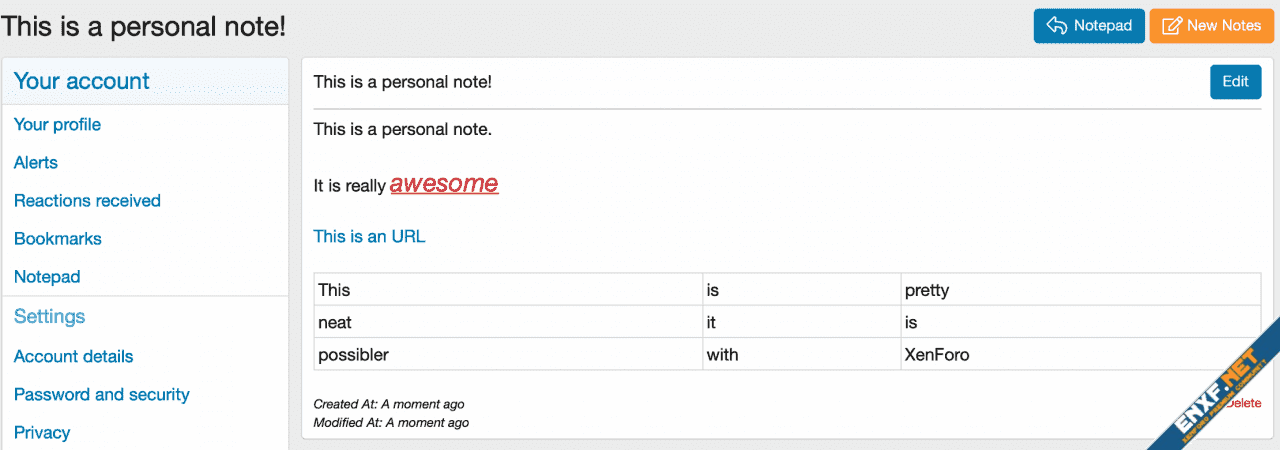Open Account details settings

(73, 357)
